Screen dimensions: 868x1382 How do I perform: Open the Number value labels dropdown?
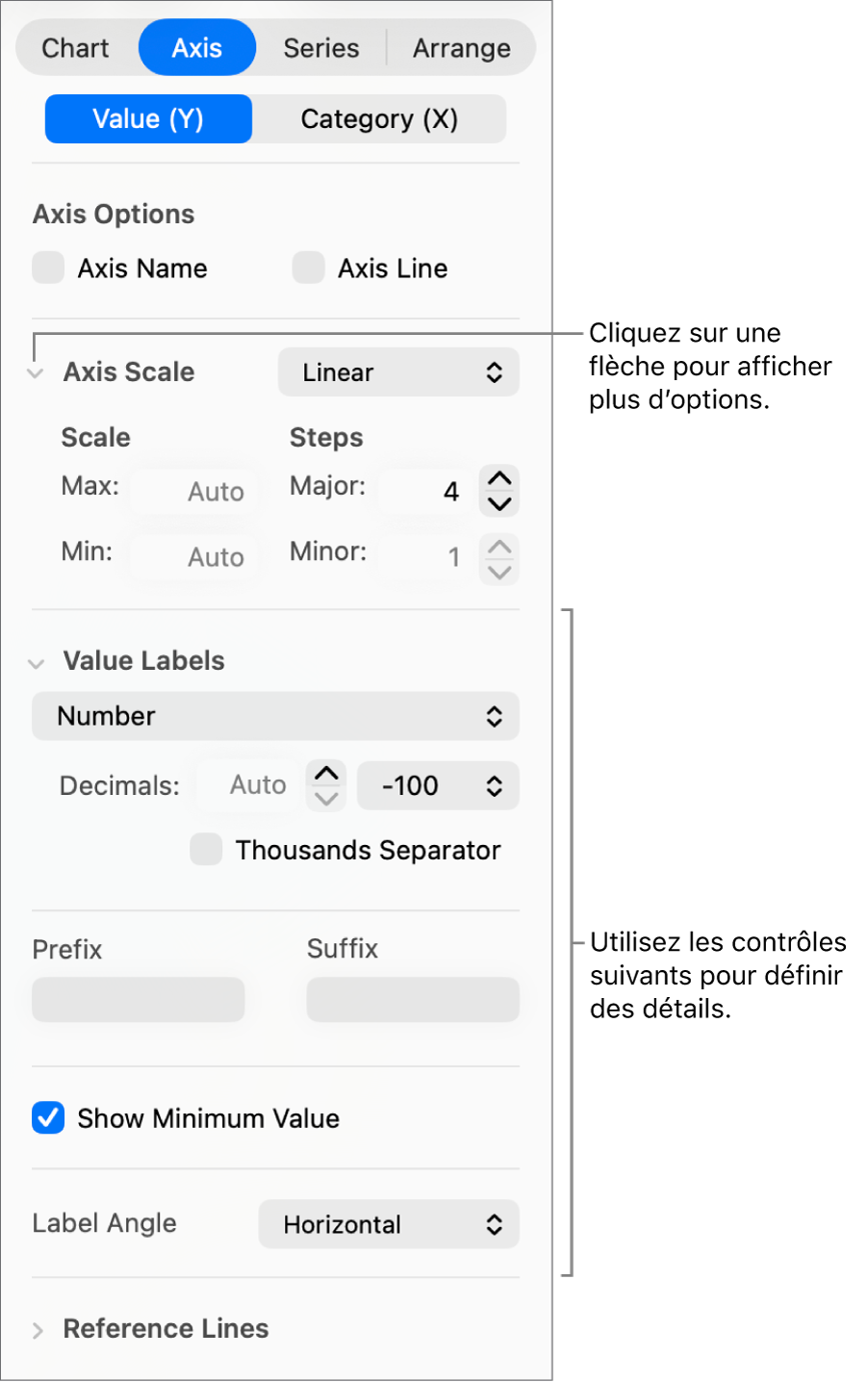(275, 716)
